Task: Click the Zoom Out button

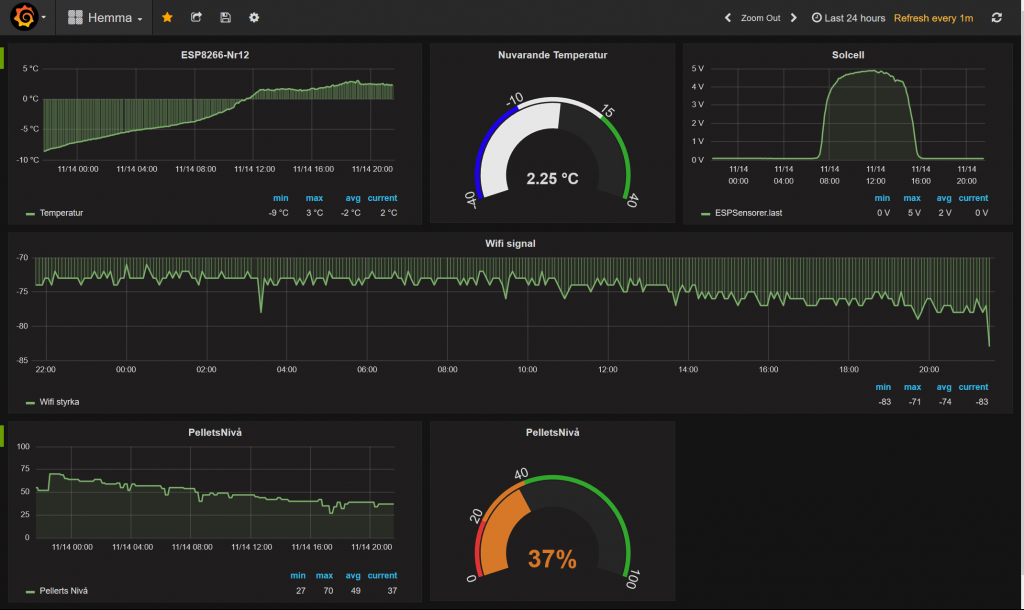Action: coord(760,18)
